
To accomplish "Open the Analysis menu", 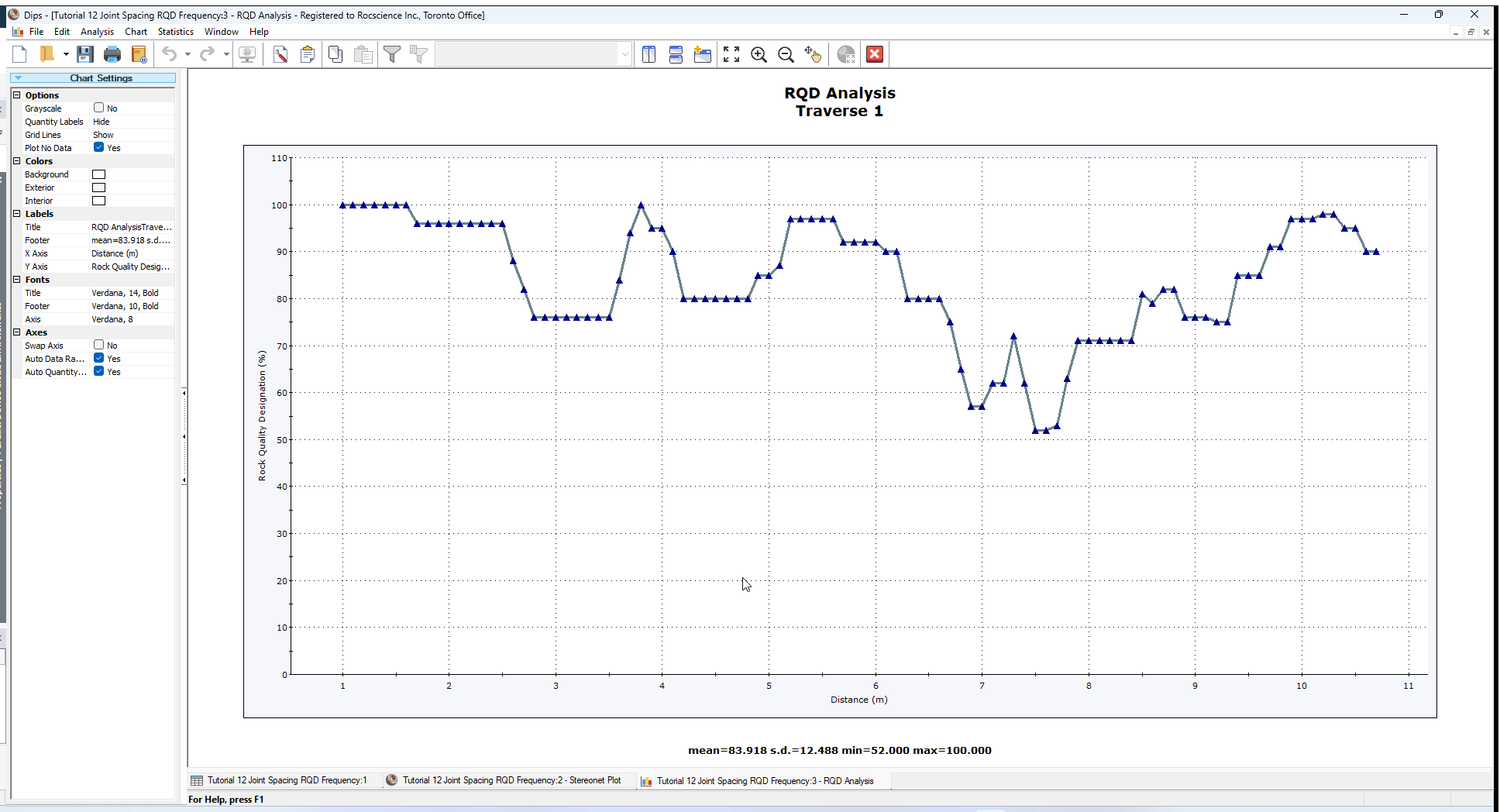I will [97, 32].
